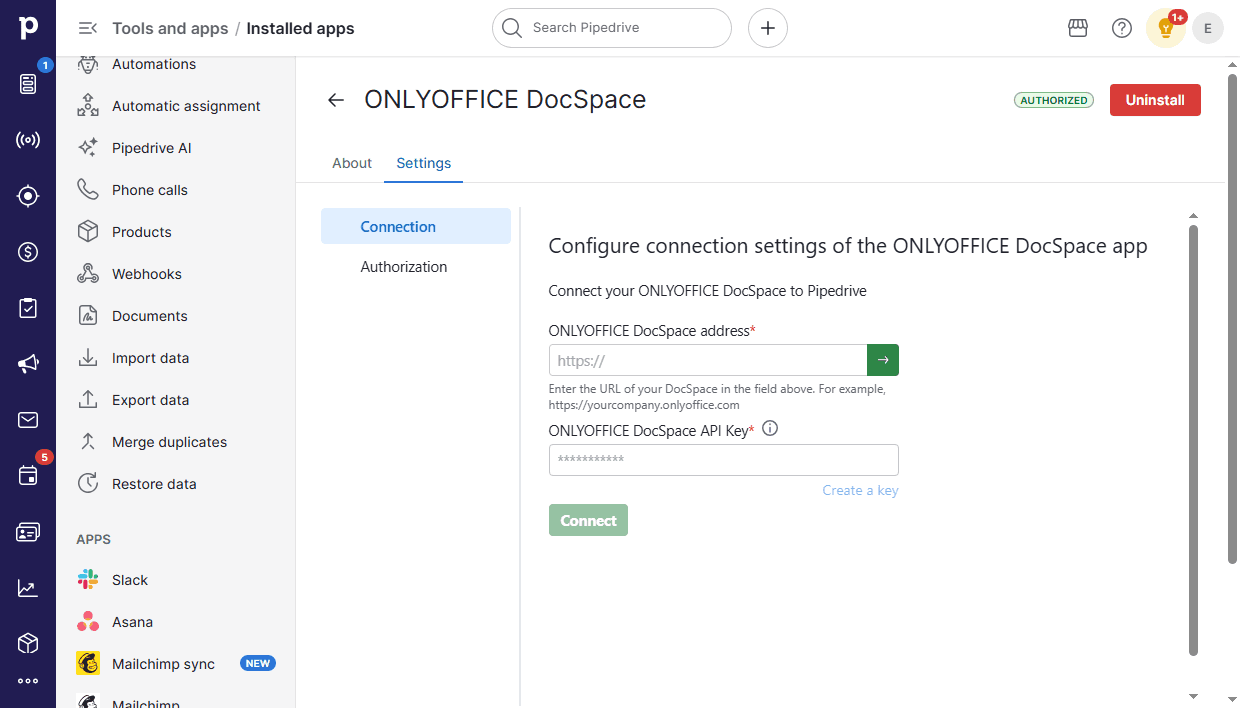
Task: Click the settings panel vertical scrollbar
Action: (1193, 440)
